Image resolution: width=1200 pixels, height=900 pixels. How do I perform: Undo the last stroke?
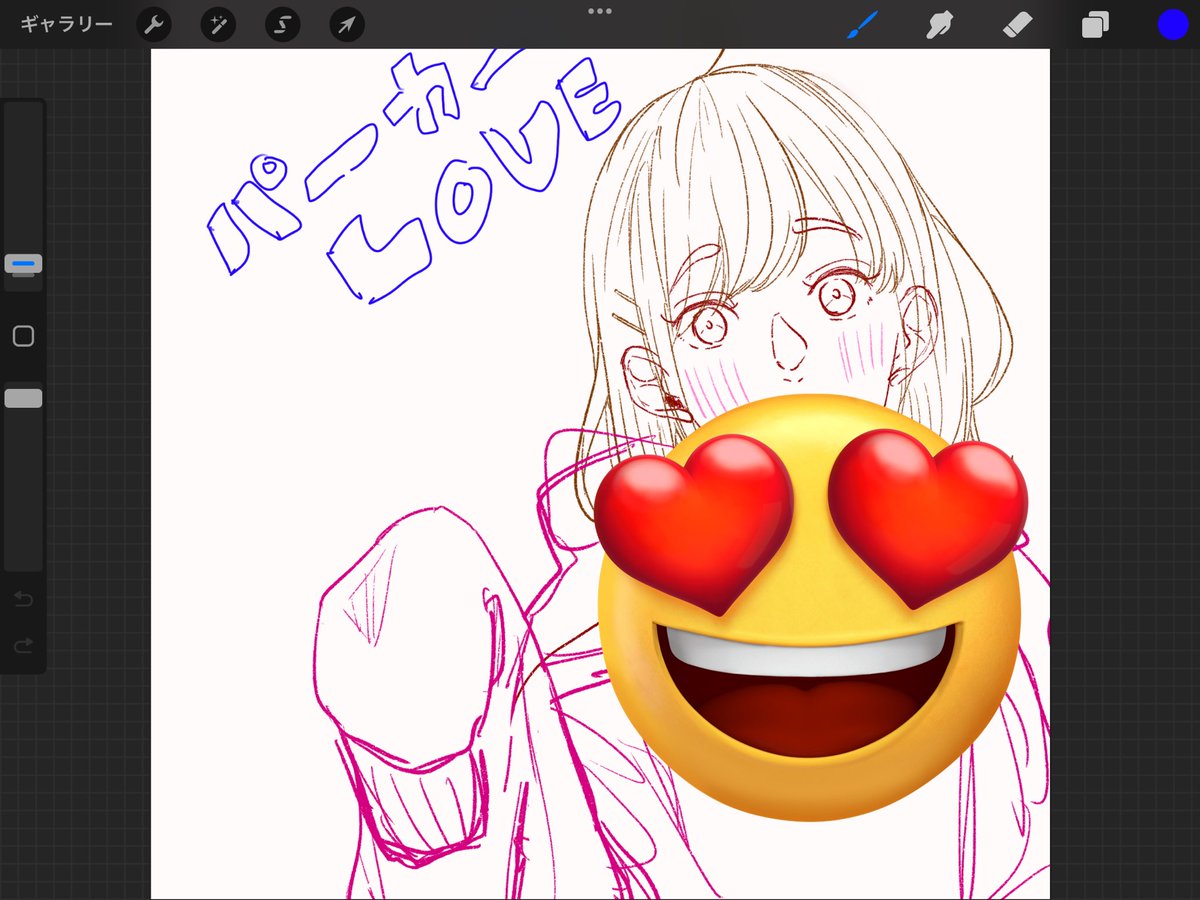[x=23, y=599]
